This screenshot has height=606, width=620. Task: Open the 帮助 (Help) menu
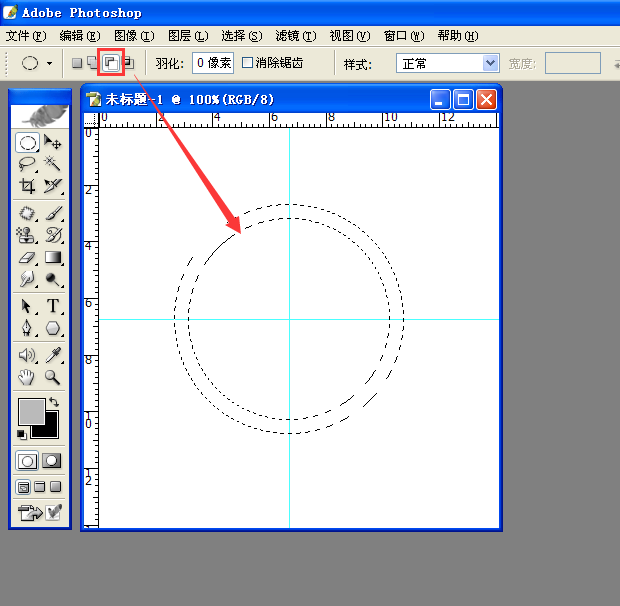(458, 36)
